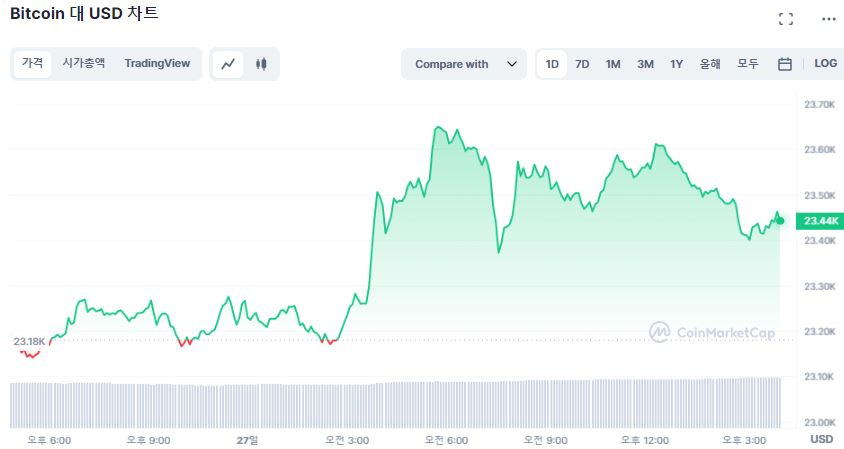Switch to line chart view icon
Screen dimensions: 844x449
[229, 64]
